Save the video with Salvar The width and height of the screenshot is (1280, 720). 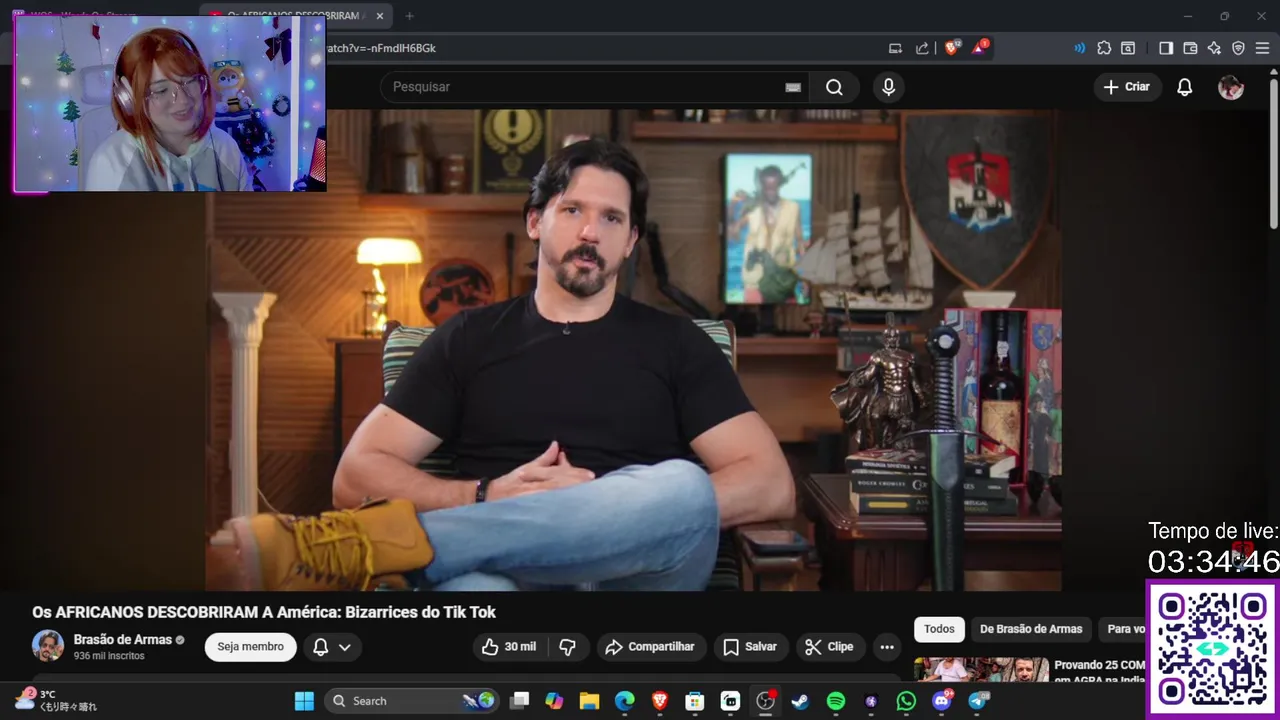click(x=750, y=647)
